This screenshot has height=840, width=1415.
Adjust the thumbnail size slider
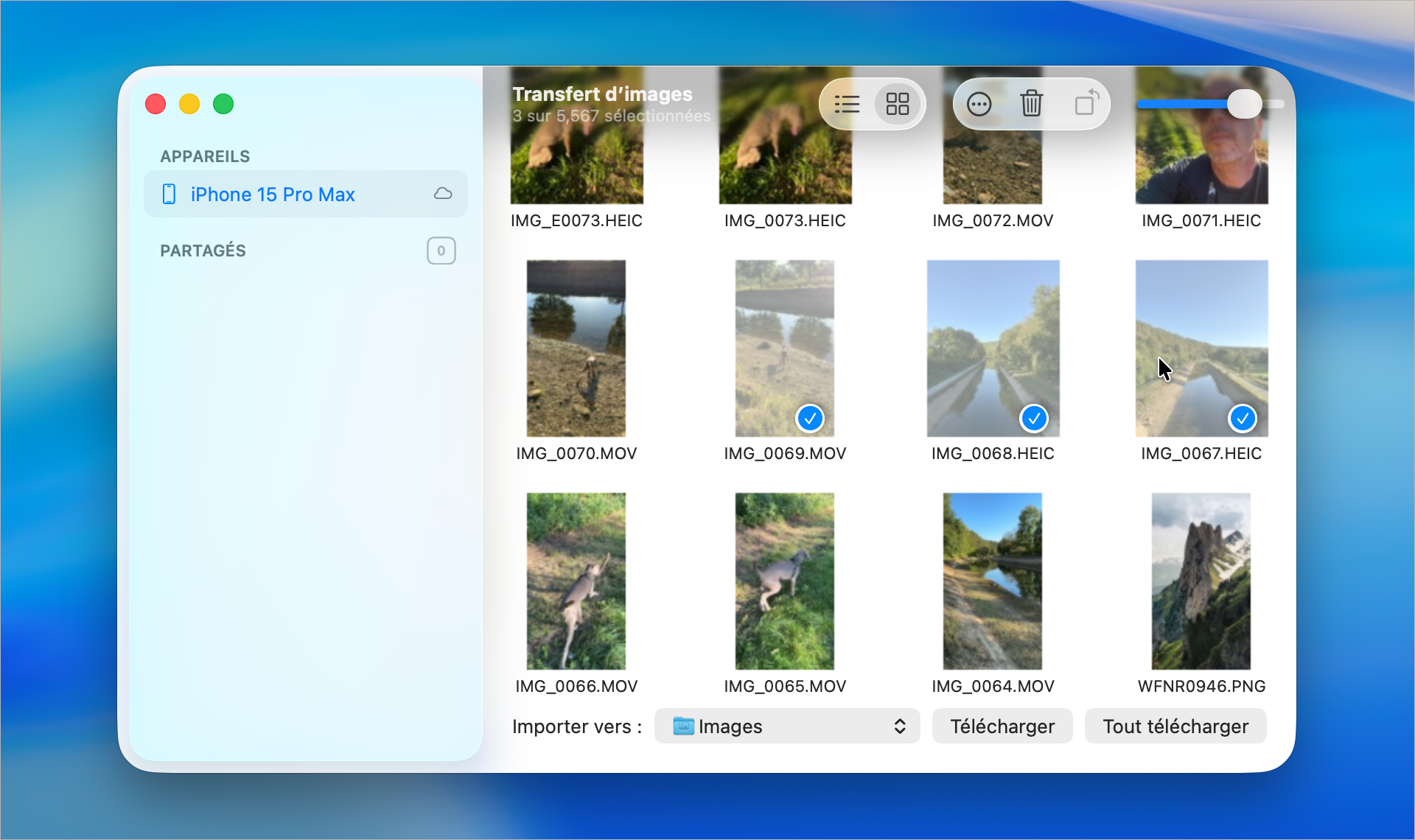pyautogui.click(x=1245, y=104)
